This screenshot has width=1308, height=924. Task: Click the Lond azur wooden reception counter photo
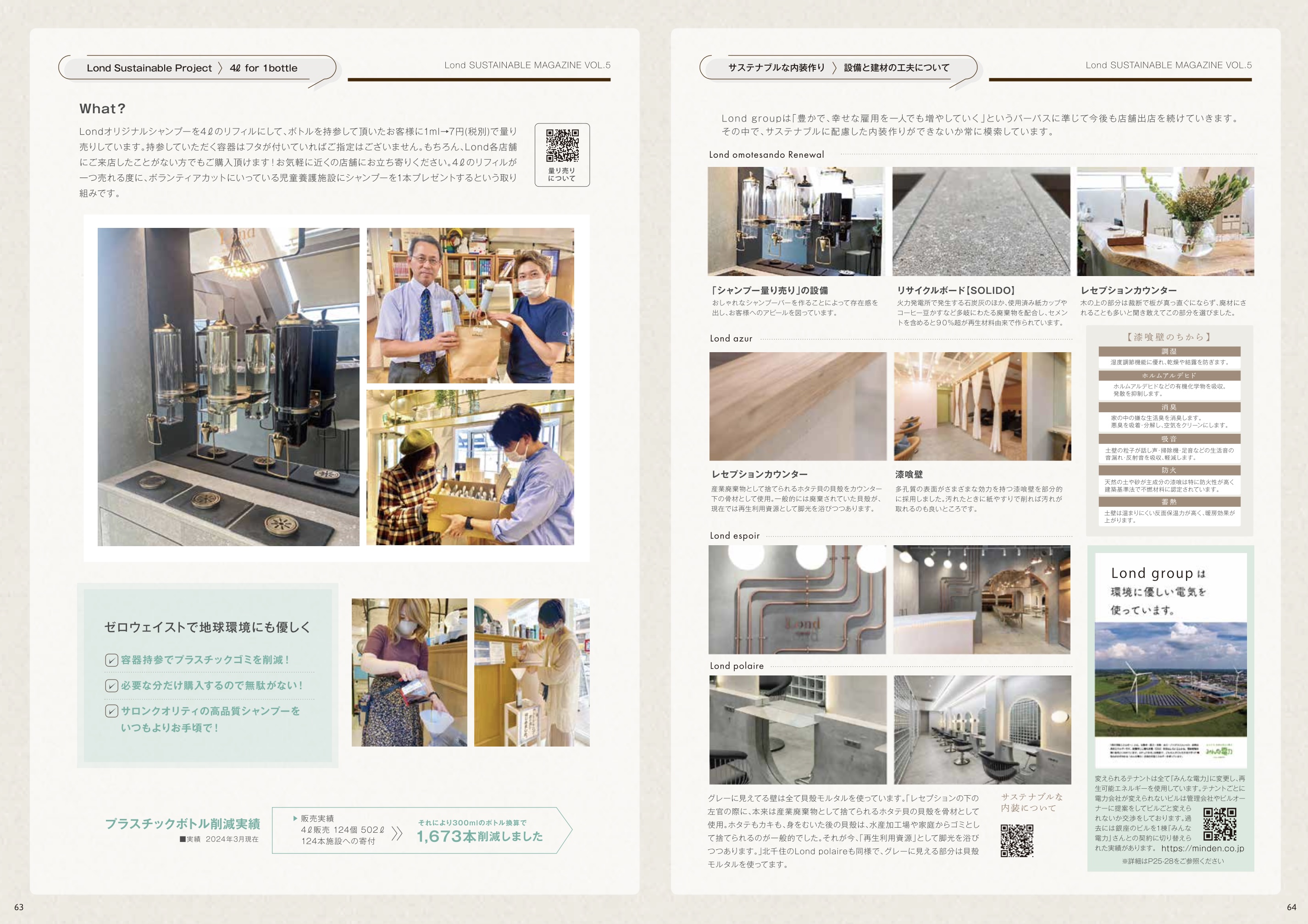pos(798,406)
